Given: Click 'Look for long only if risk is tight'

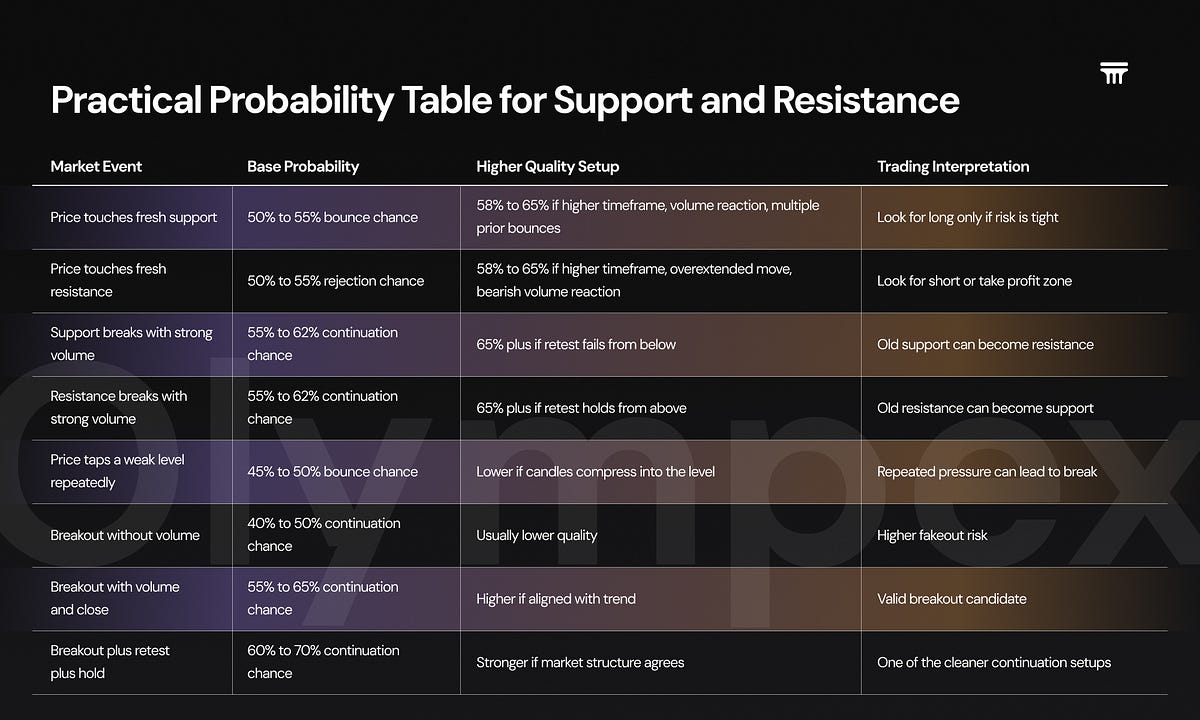Looking at the screenshot, I should tap(968, 217).
